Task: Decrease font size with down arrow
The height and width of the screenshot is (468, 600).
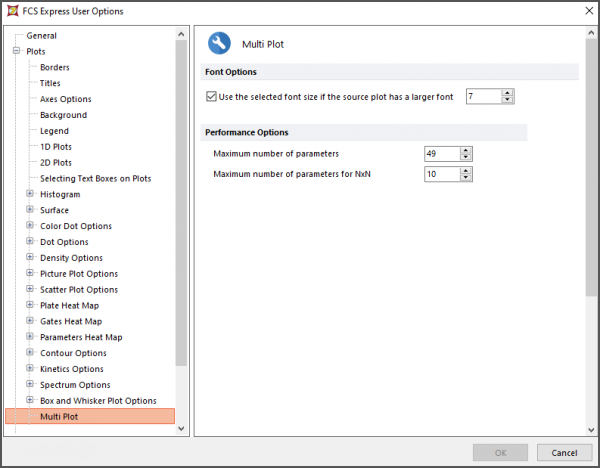Action: pos(507,100)
